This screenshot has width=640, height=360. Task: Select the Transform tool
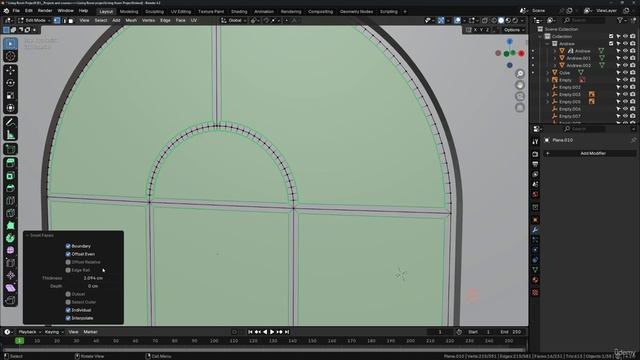[x=11, y=108]
